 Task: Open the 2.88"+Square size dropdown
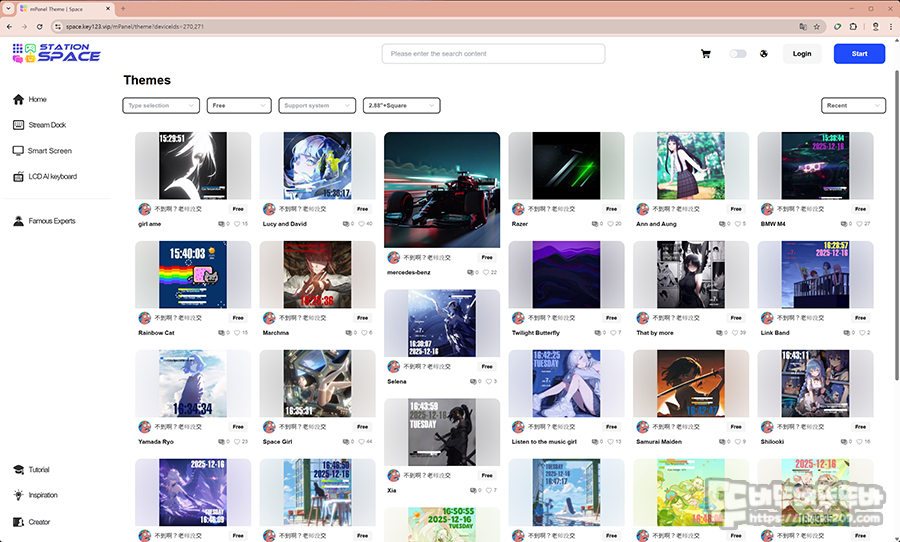pyautogui.click(x=401, y=106)
